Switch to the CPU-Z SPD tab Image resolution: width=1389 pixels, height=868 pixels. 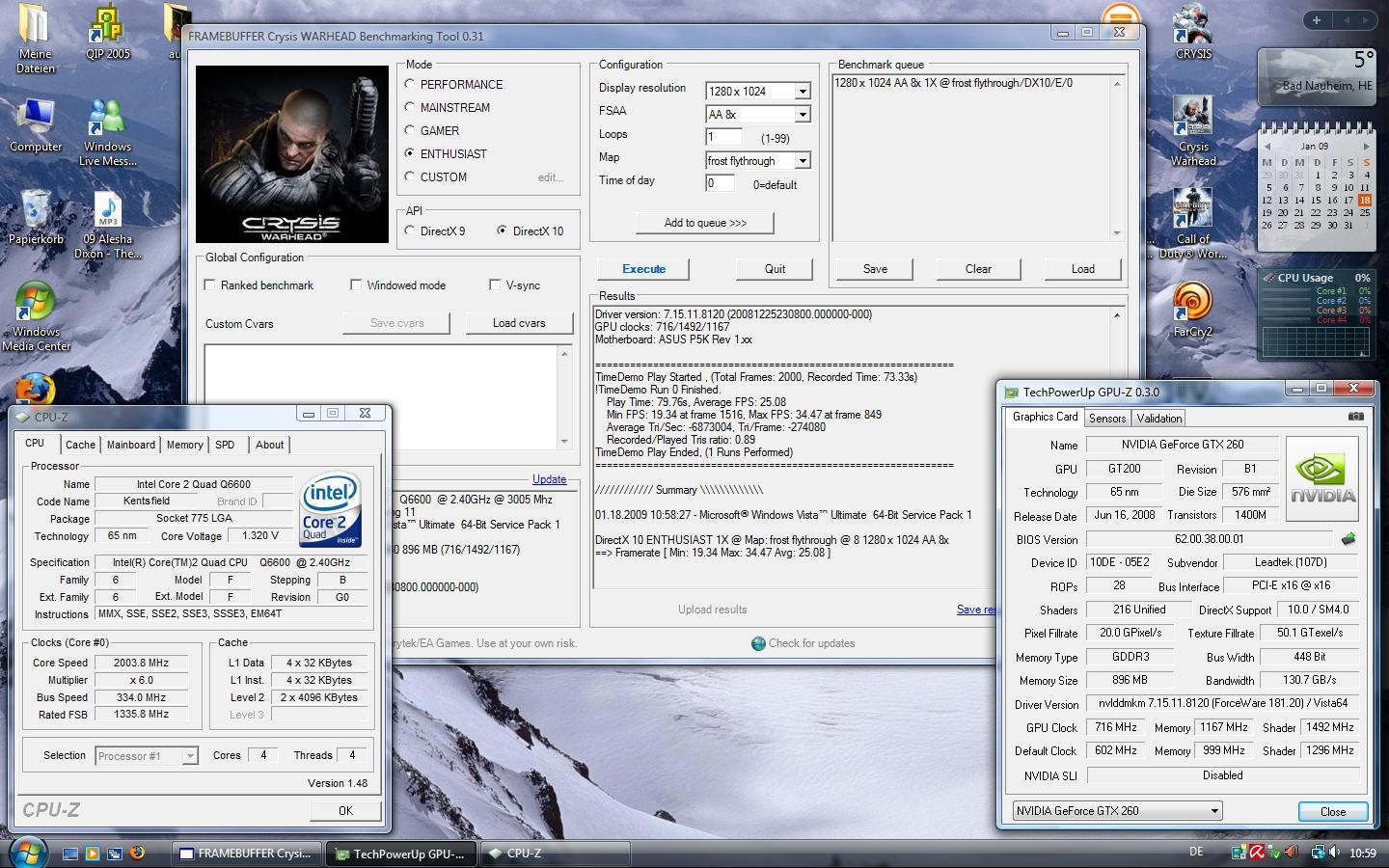(x=225, y=445)
